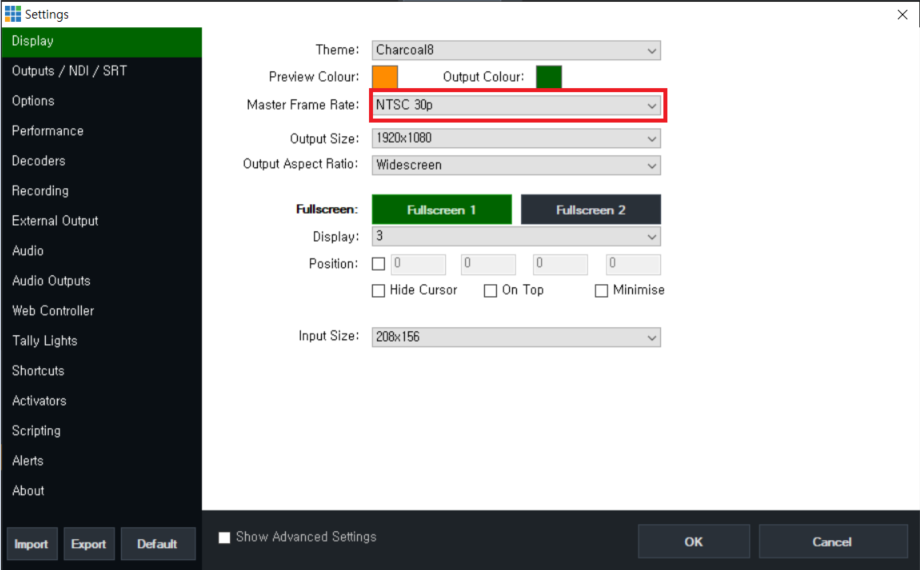Viewport: 920px width, 570px height.
Task: Pick the orange Preview Colour swatch
Action: point(385,77)
